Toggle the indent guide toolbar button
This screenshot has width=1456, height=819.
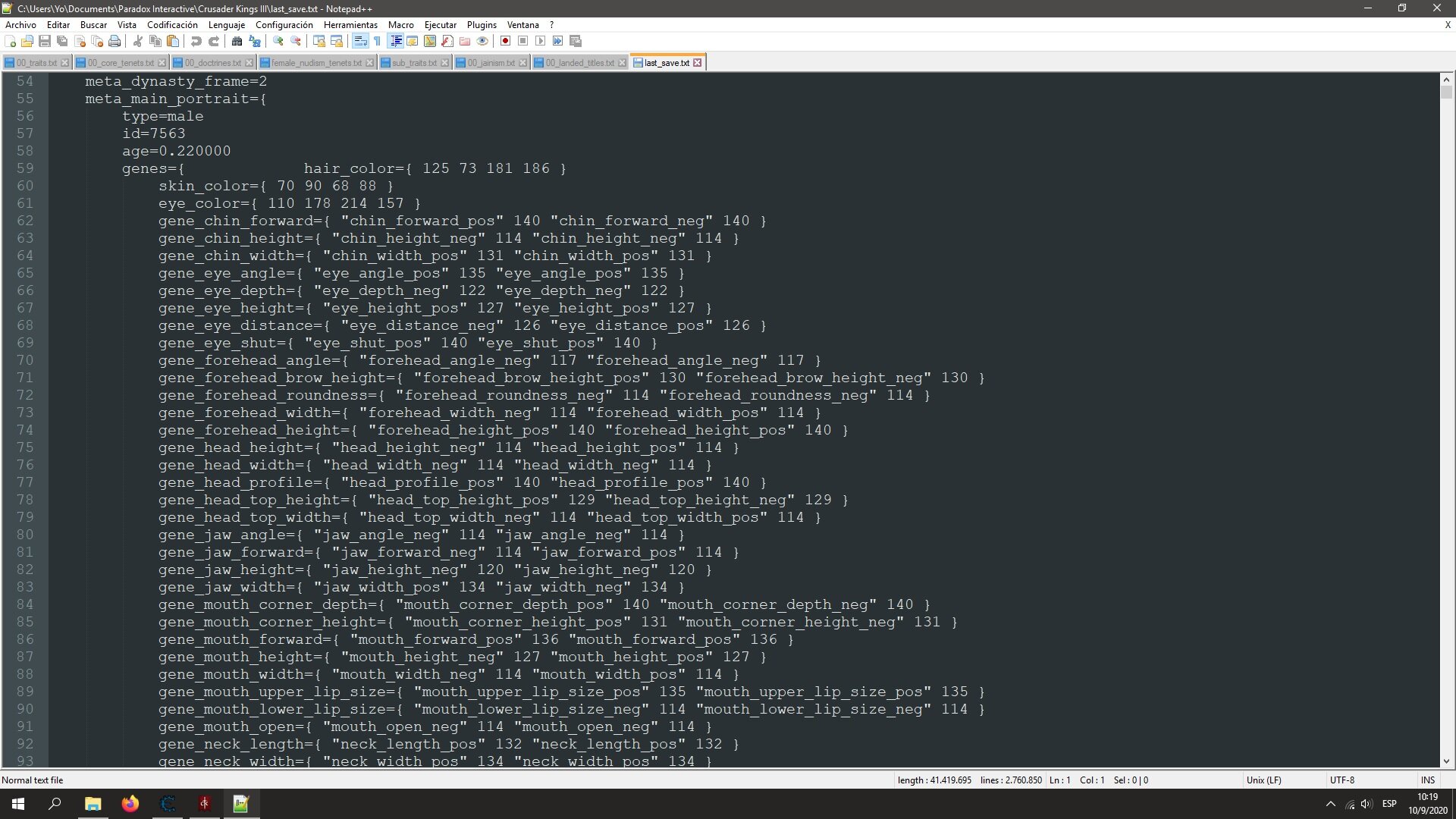395,41
